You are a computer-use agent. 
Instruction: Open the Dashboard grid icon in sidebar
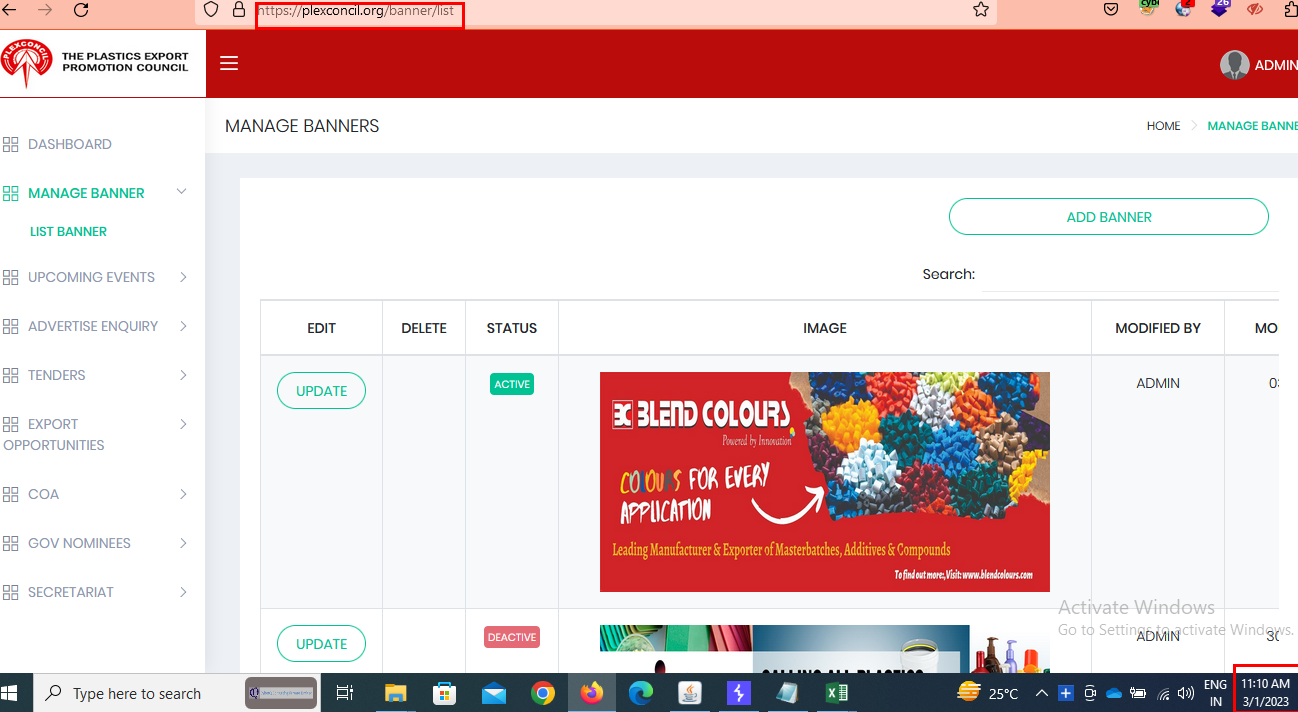click(11, 145)
